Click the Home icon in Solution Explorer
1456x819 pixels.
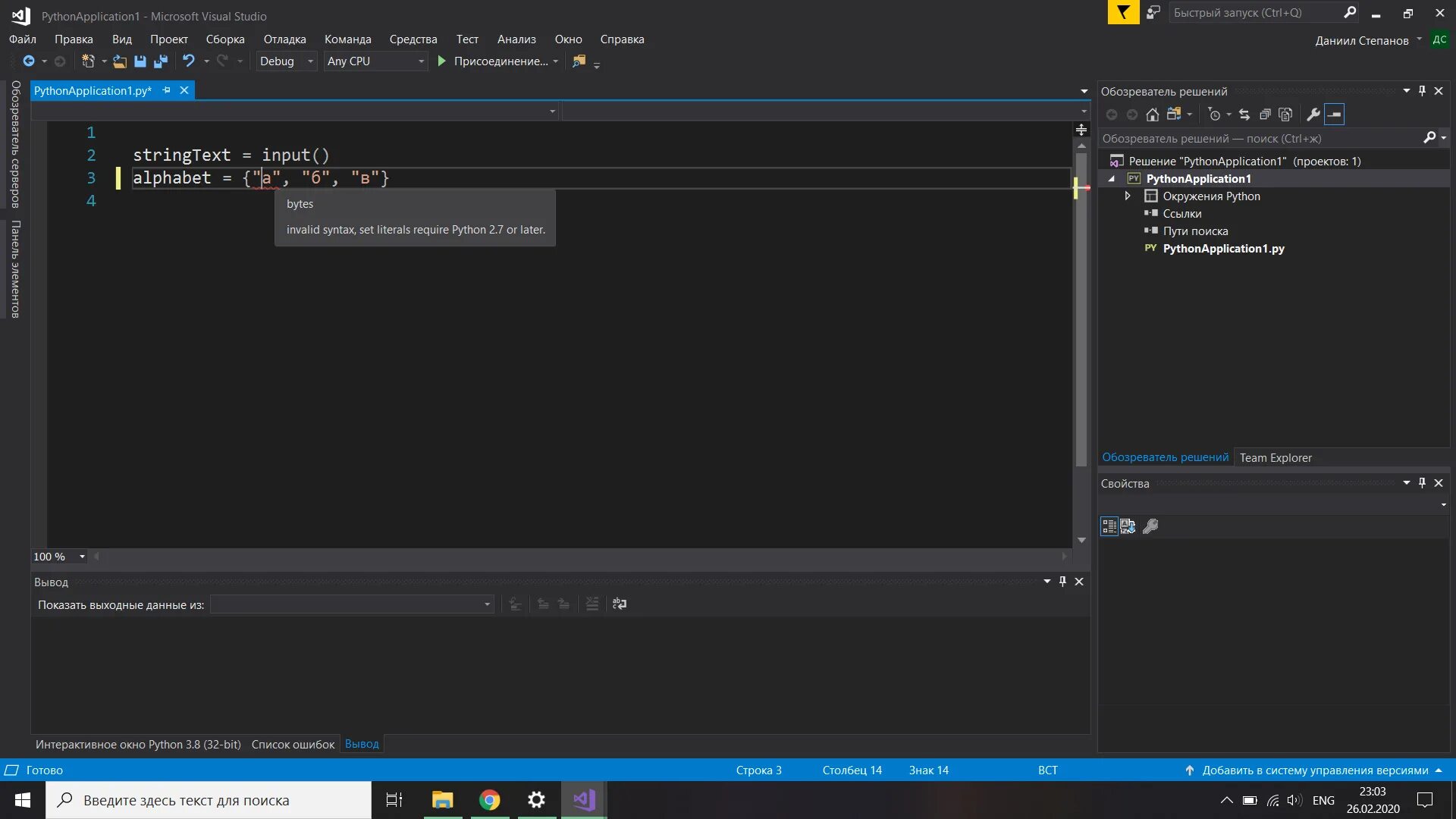[x=1153, y=115]
